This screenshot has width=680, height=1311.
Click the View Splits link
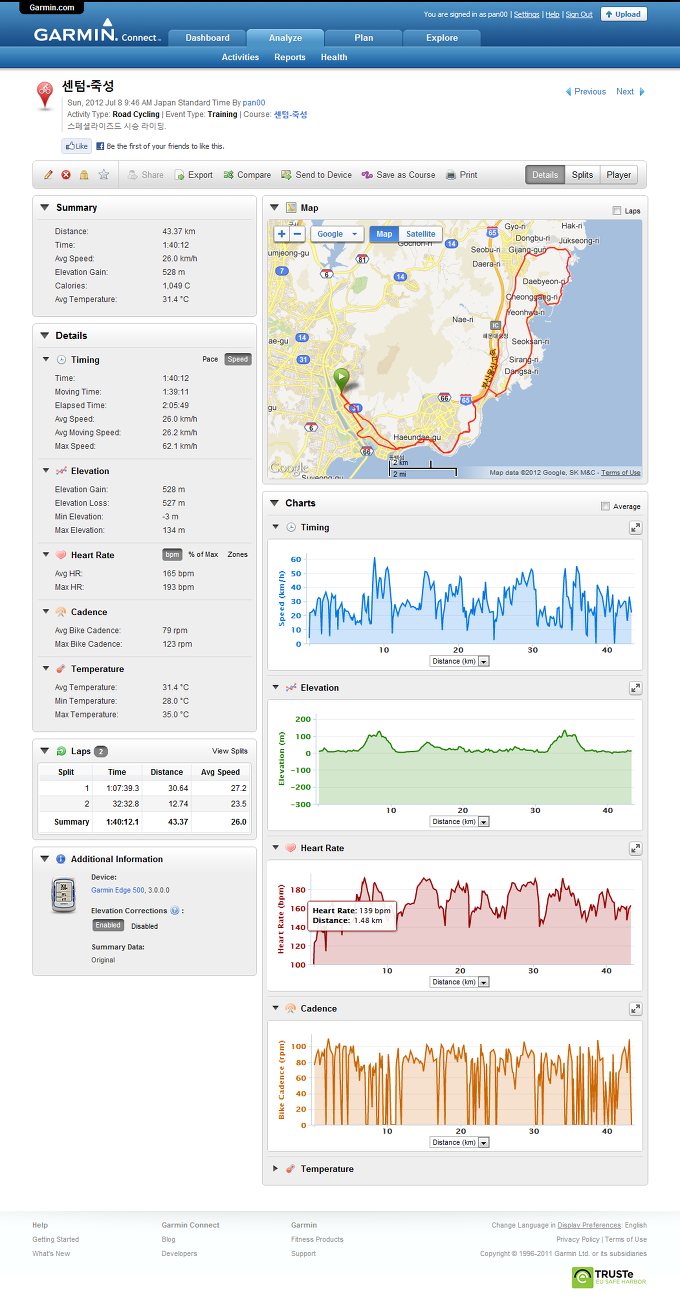click(230, 751)
